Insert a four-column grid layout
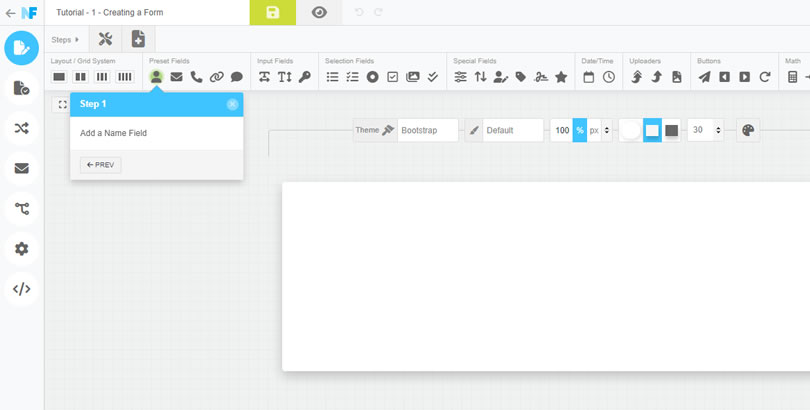The image size is (810, 410). pos(124,77)
